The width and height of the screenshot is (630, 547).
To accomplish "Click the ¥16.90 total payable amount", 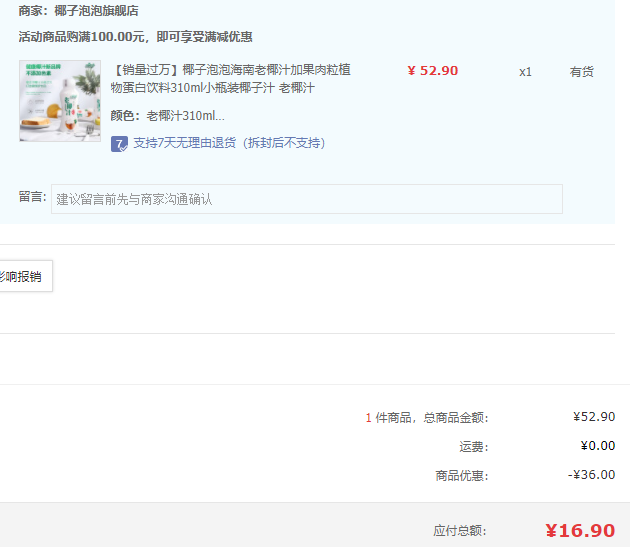I will (579, 531).
